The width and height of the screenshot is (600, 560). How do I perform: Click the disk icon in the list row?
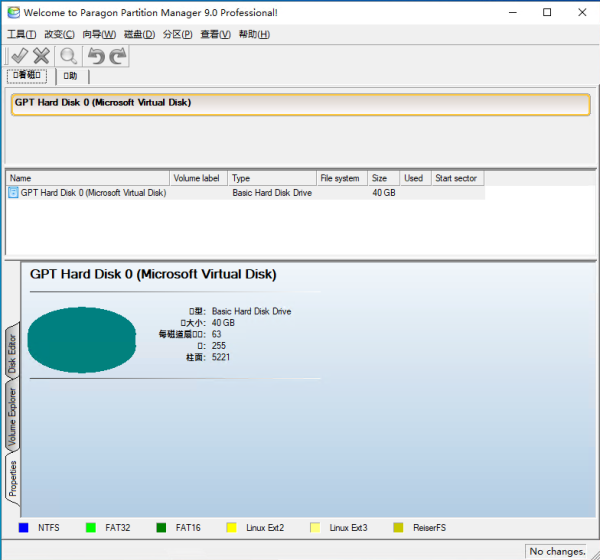[13, 193]
